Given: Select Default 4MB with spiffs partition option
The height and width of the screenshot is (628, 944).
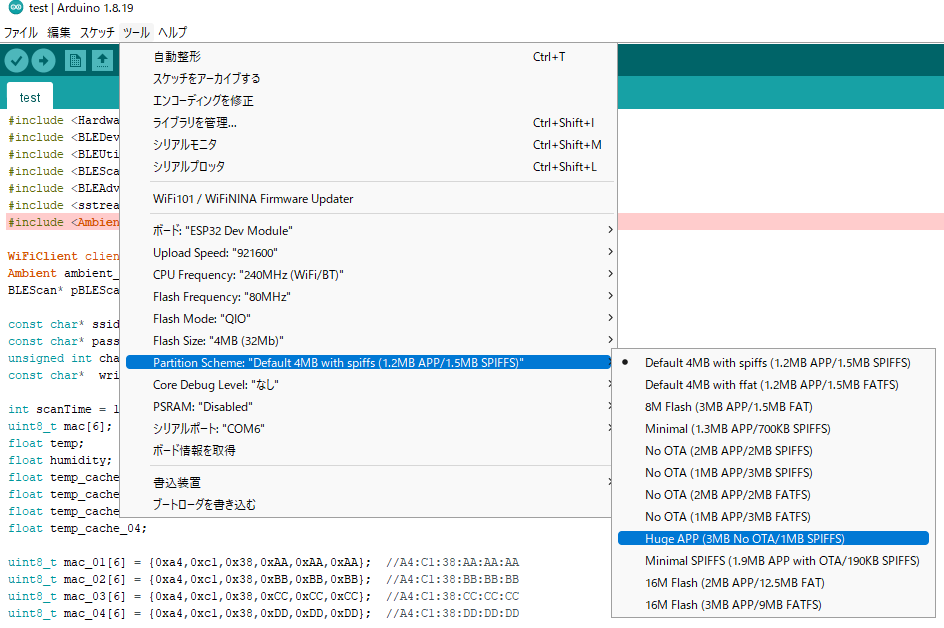Looking at the screenshot, I should pos(773,362).
